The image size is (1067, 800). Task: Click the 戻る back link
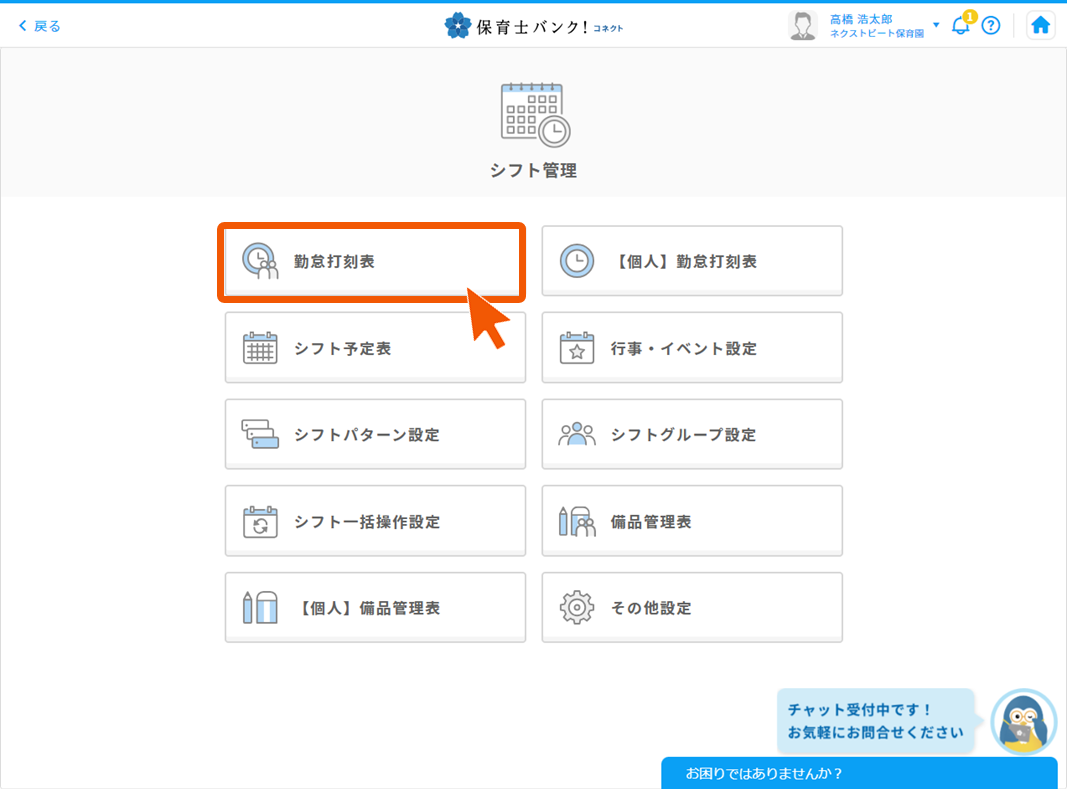coord(40,25)
